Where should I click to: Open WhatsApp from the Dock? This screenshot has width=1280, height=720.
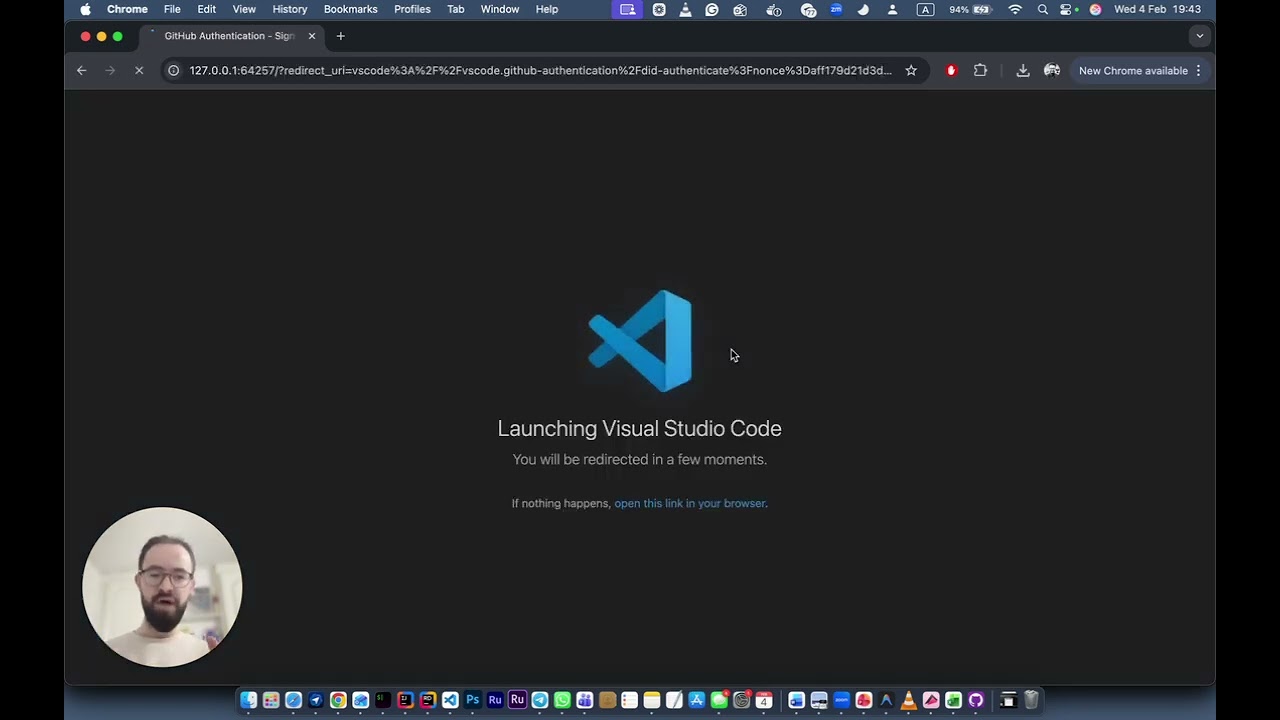562,700
